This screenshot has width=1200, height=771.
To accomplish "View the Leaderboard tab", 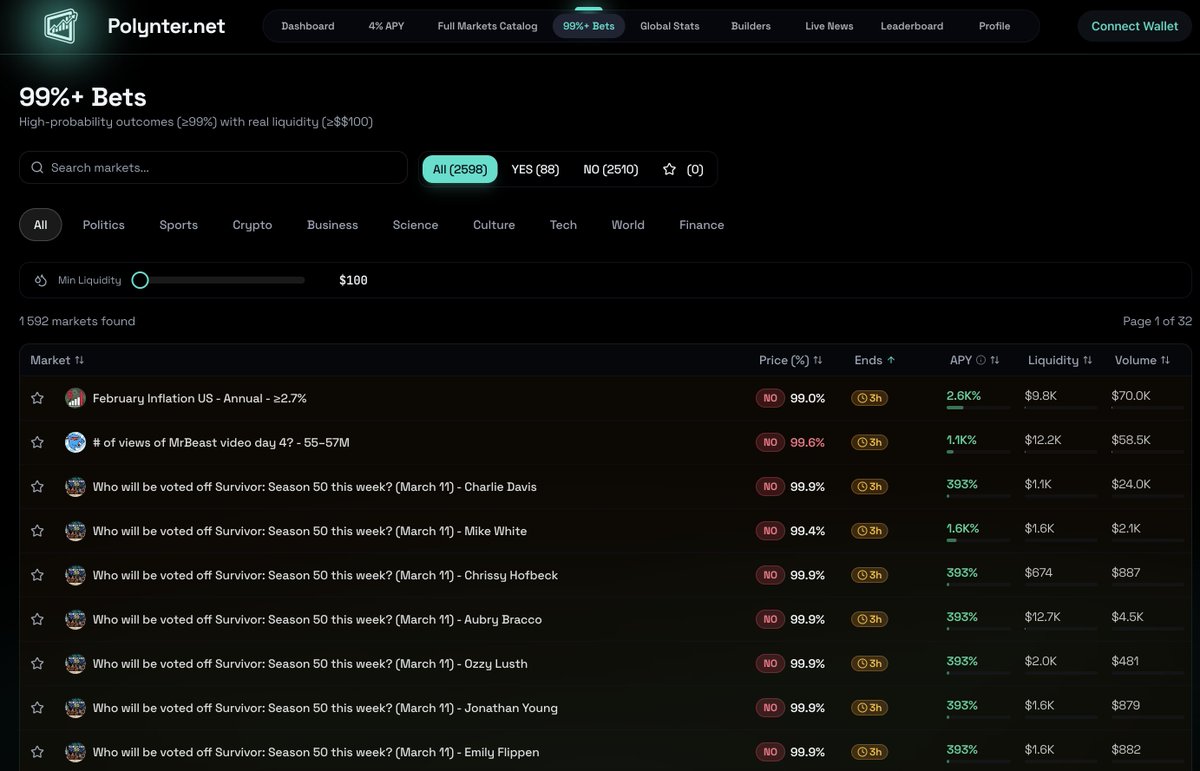I will pyautogui.click(x=912, y=26).
